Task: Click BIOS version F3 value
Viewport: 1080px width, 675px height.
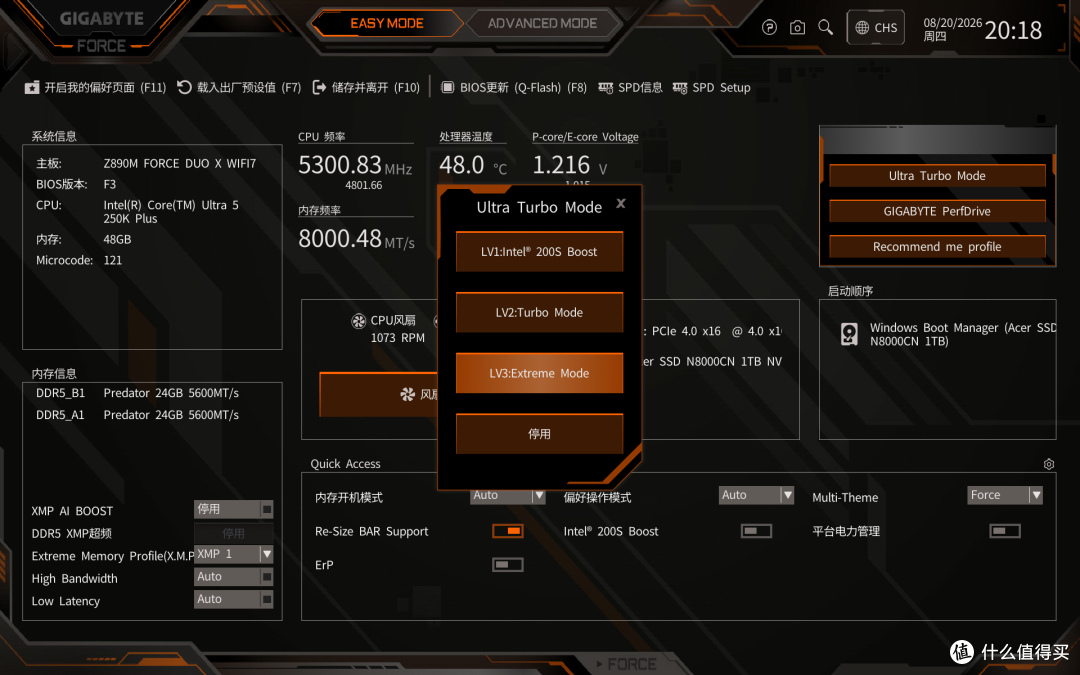Action: (110, 184)
